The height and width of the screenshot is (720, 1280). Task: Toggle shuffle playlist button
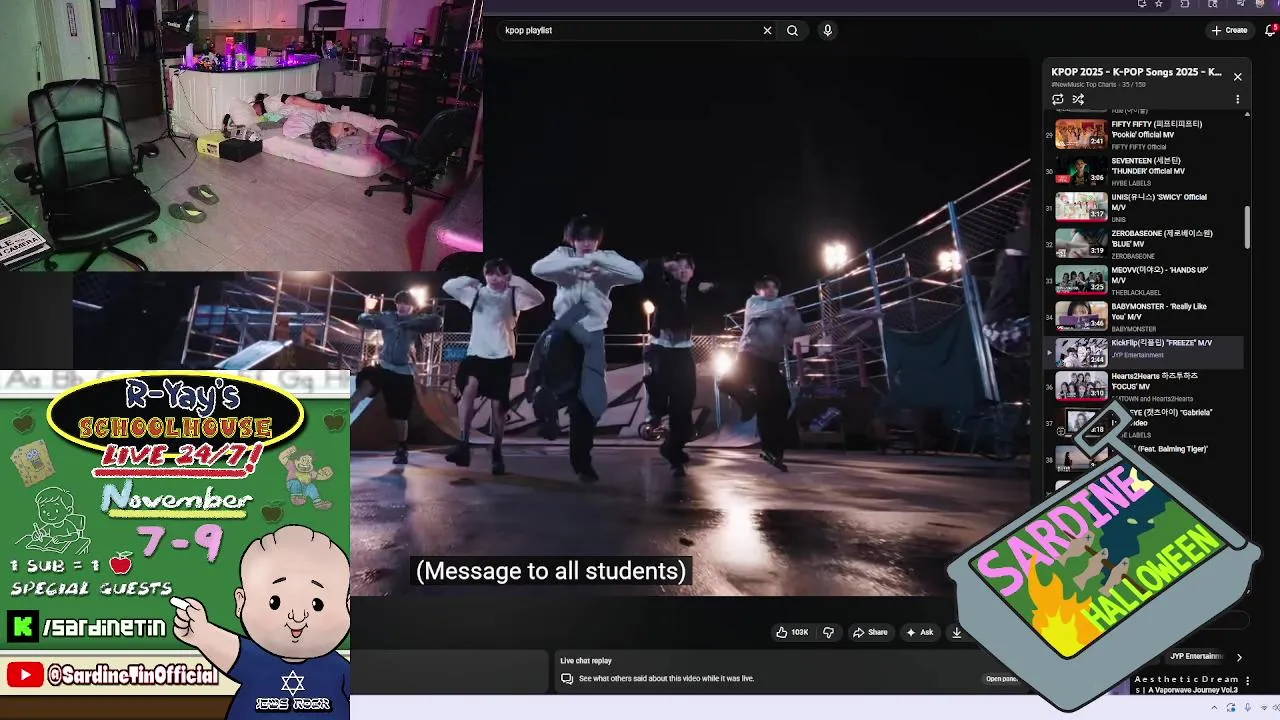[x=1078, y=99]
